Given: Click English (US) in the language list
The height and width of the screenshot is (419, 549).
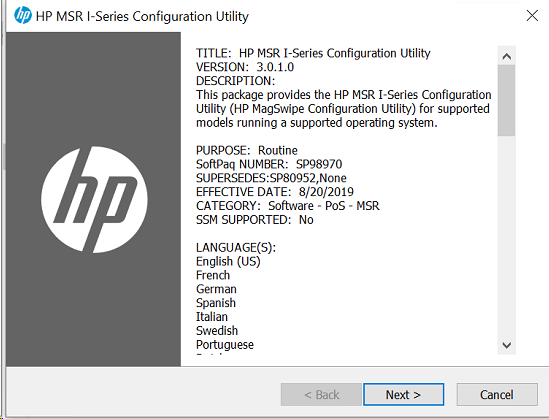Looking at the screenshot, I should (x=228, y=261).
